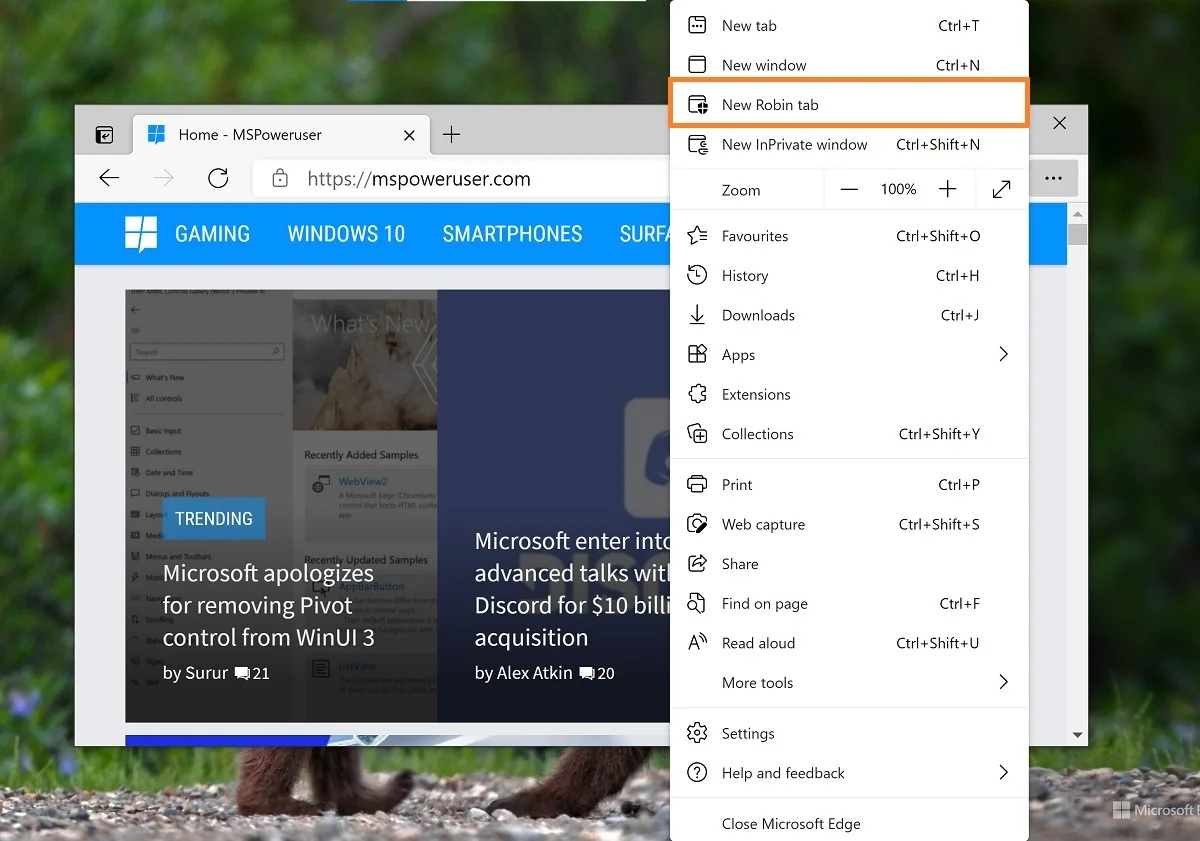Open SMARTPHONES navigation link

[512, 234]
